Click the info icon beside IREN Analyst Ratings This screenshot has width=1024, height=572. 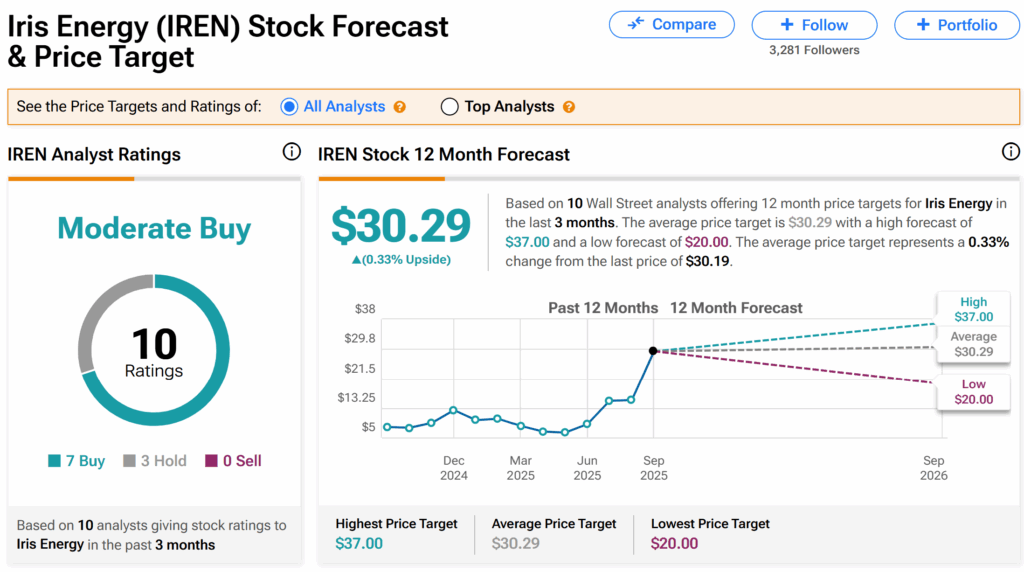click(292, 152)
